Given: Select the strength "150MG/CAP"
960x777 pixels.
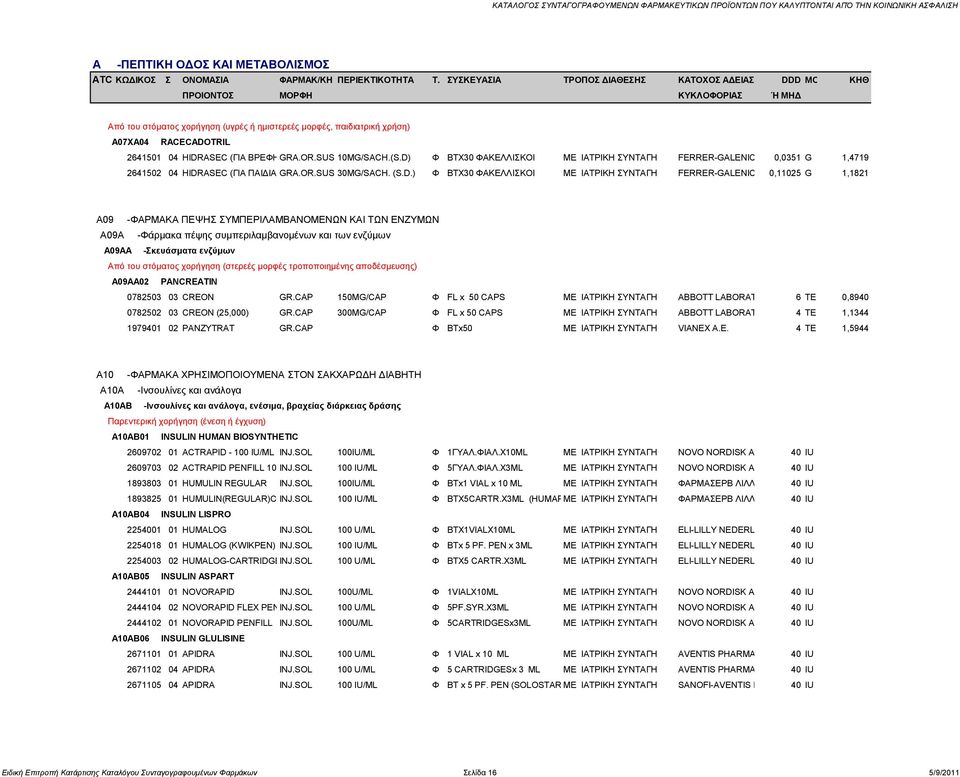Looking at the screenshot, I should click(x=362, y=297).
